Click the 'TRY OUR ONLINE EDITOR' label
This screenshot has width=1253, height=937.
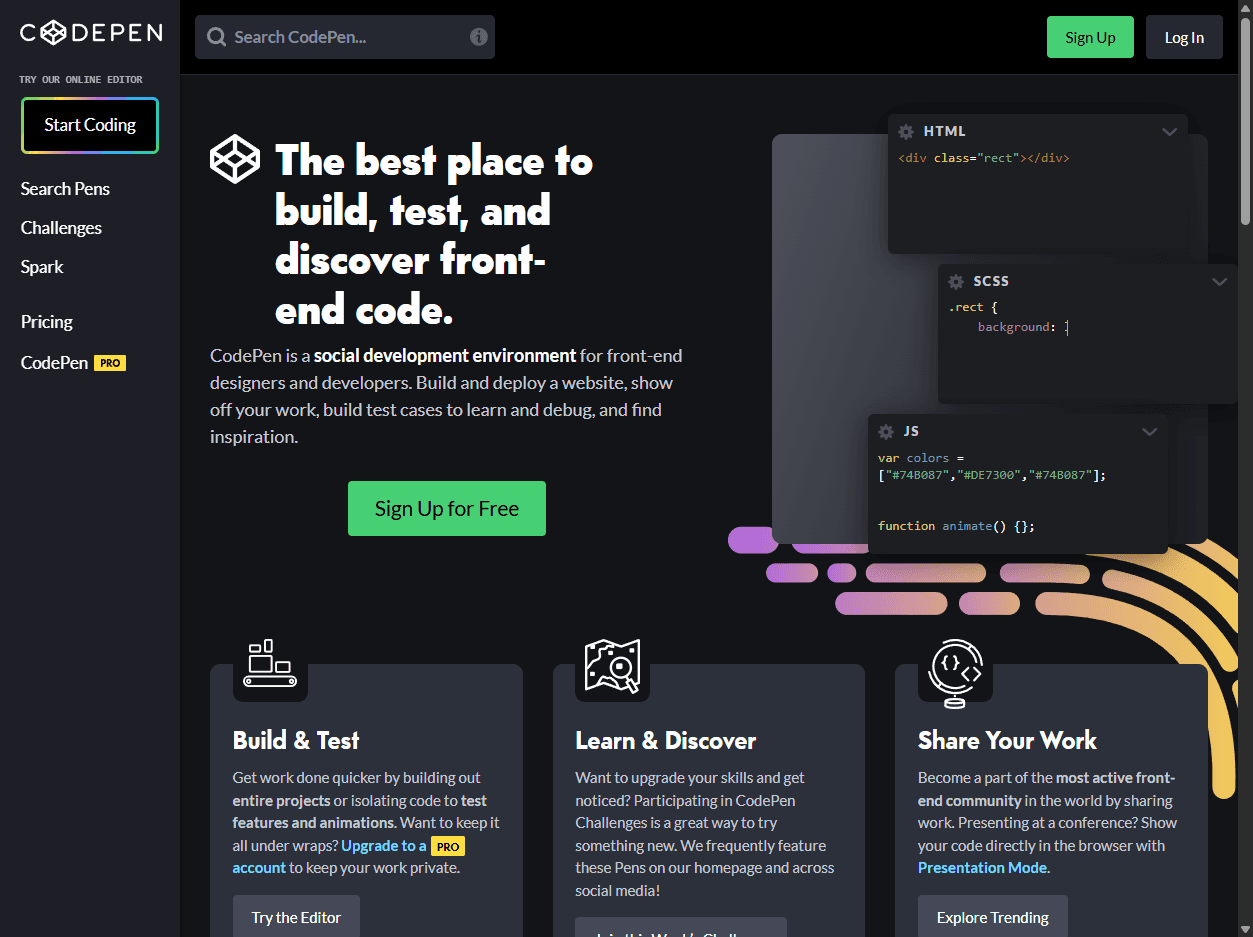[x=81, y=79]
